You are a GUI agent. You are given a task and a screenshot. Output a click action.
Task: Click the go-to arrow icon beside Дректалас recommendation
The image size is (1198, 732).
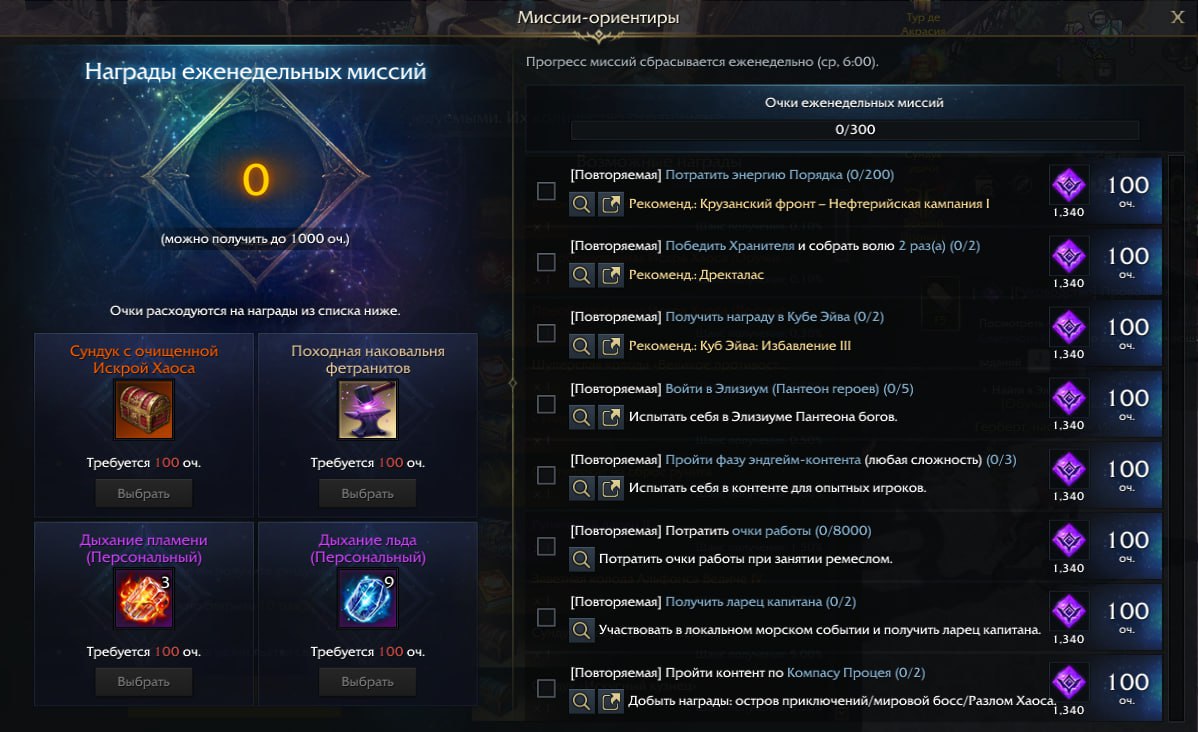pyautogui.click(x=610, y=275)
